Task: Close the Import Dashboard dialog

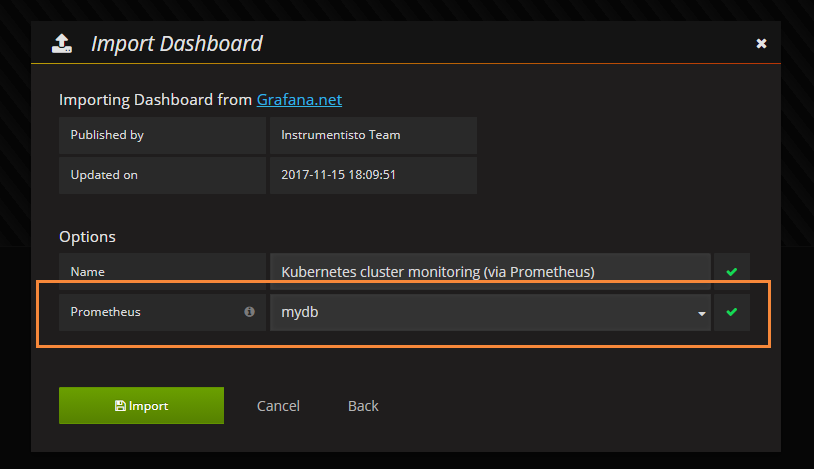Action: click(x=761, y=43)
